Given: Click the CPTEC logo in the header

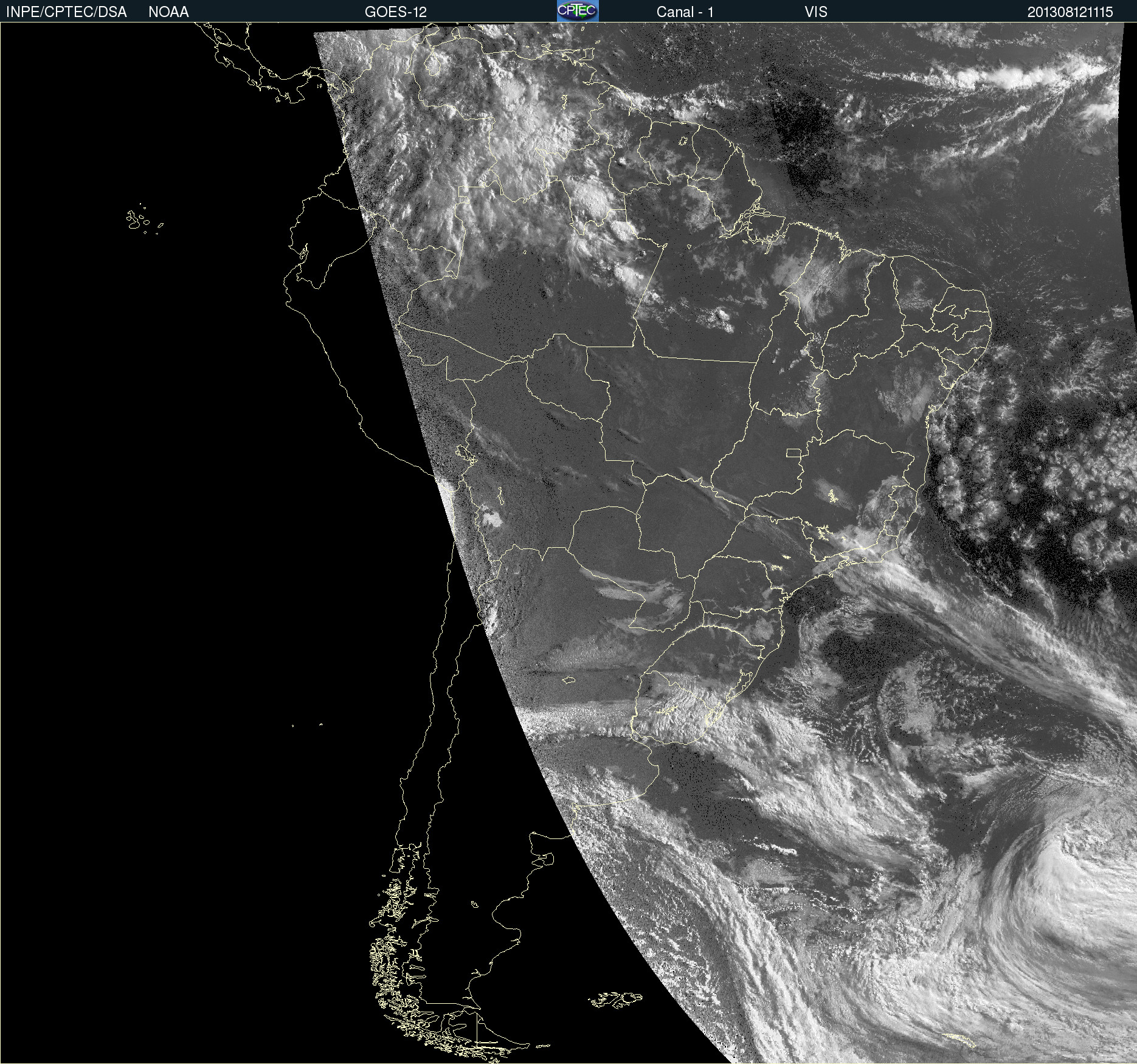Looking at the screenshot, I should (578, 11).
